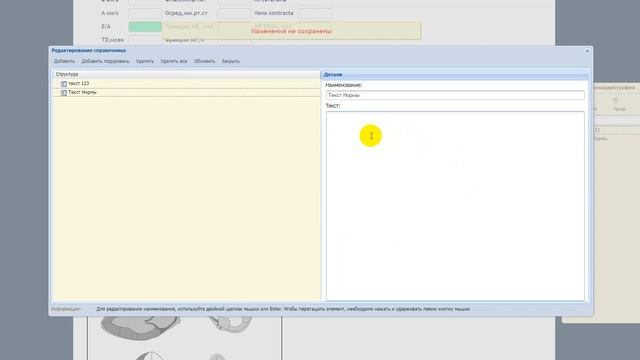This screenshot has height=360, width=640.
Task: Select the 'Текст Нормы' tree row
Action: pos(187,92)
